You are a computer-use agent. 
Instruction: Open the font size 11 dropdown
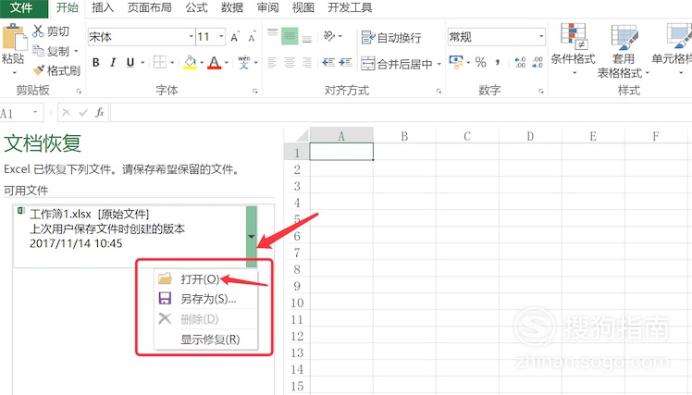click(x=222, y=37)
